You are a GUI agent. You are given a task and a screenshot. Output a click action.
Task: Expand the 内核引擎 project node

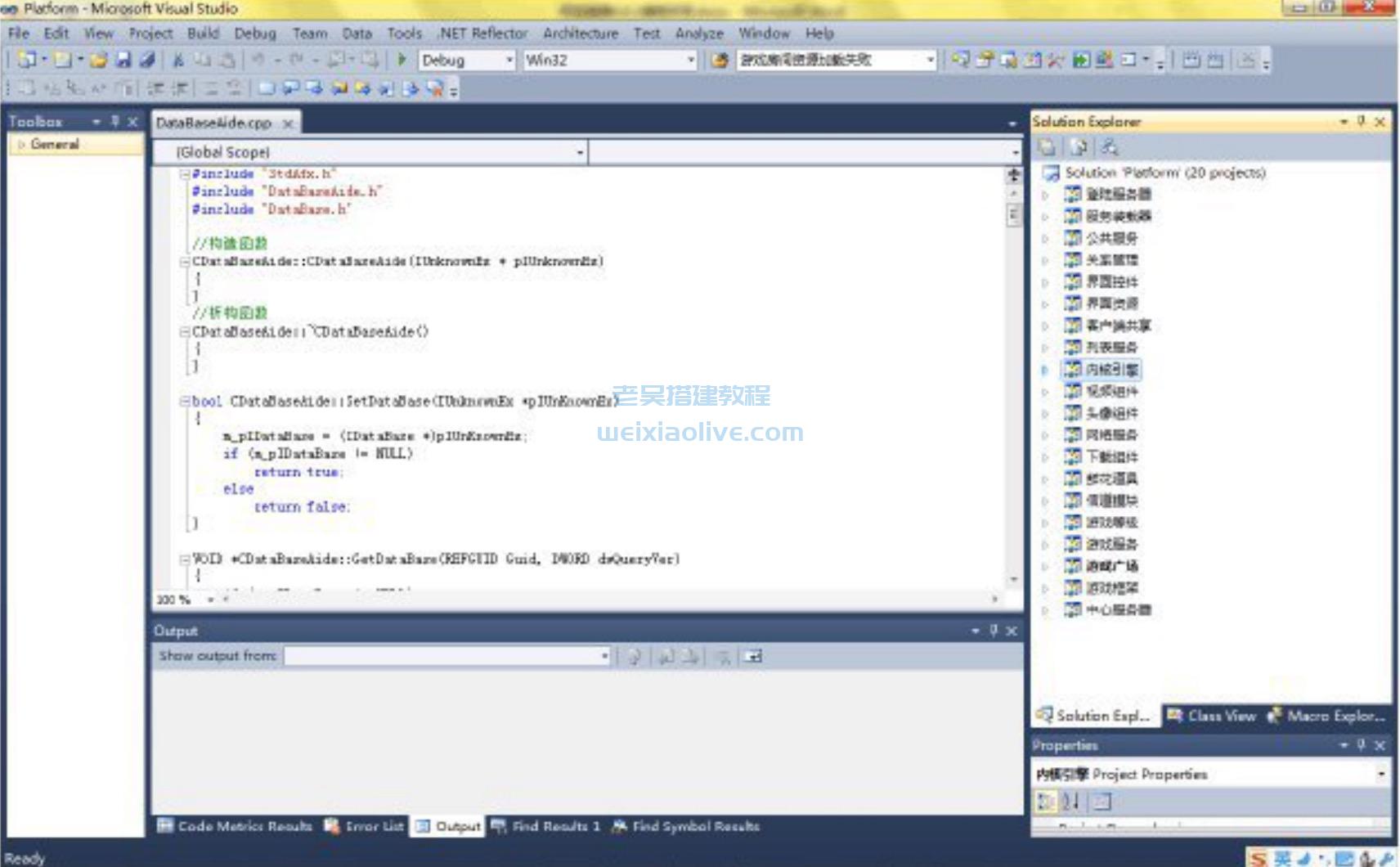point(1044,370)
